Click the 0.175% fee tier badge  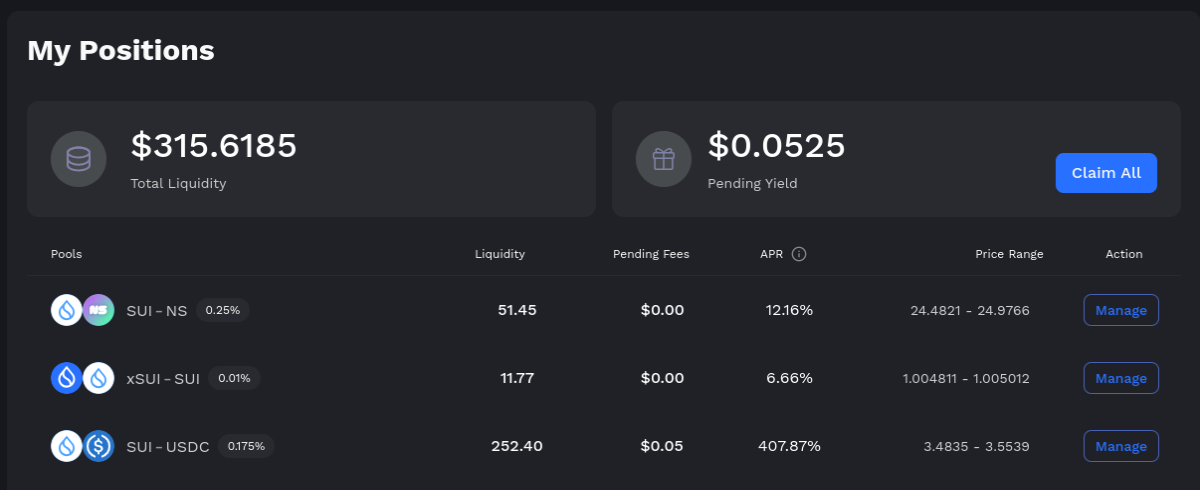click(x=246, y=446)
